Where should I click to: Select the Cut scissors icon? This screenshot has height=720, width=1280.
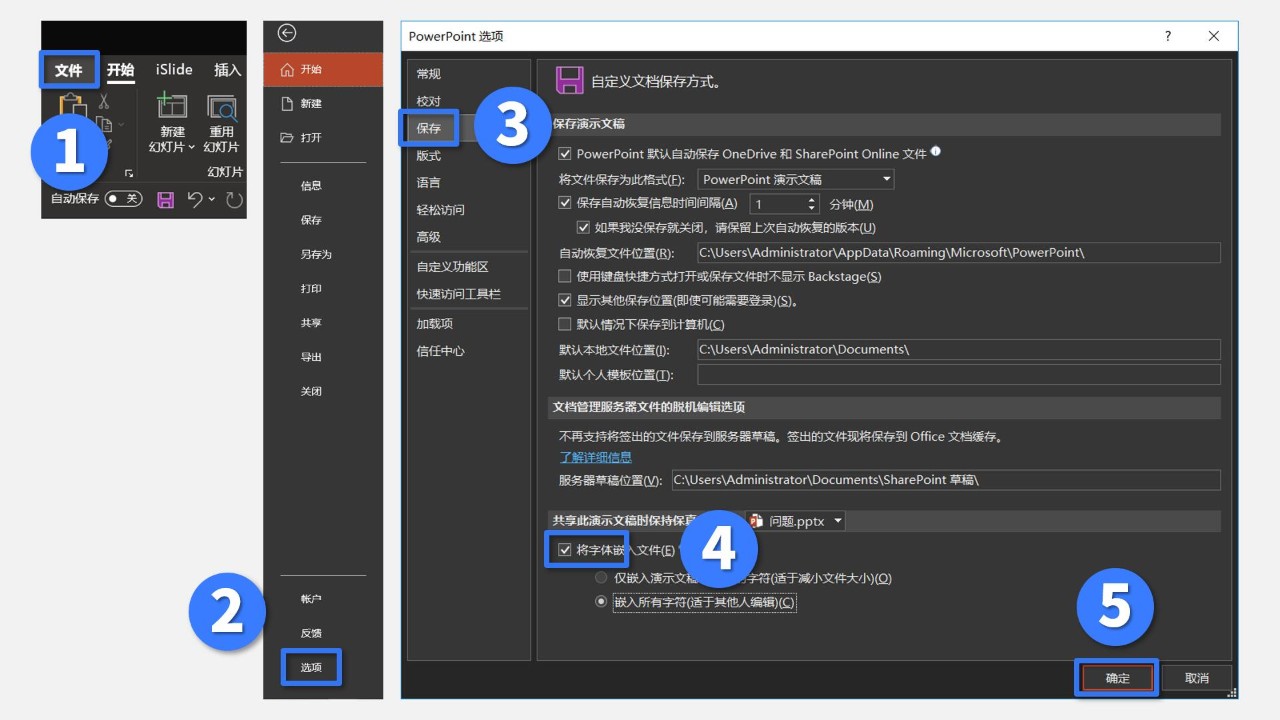pos(102,102)
